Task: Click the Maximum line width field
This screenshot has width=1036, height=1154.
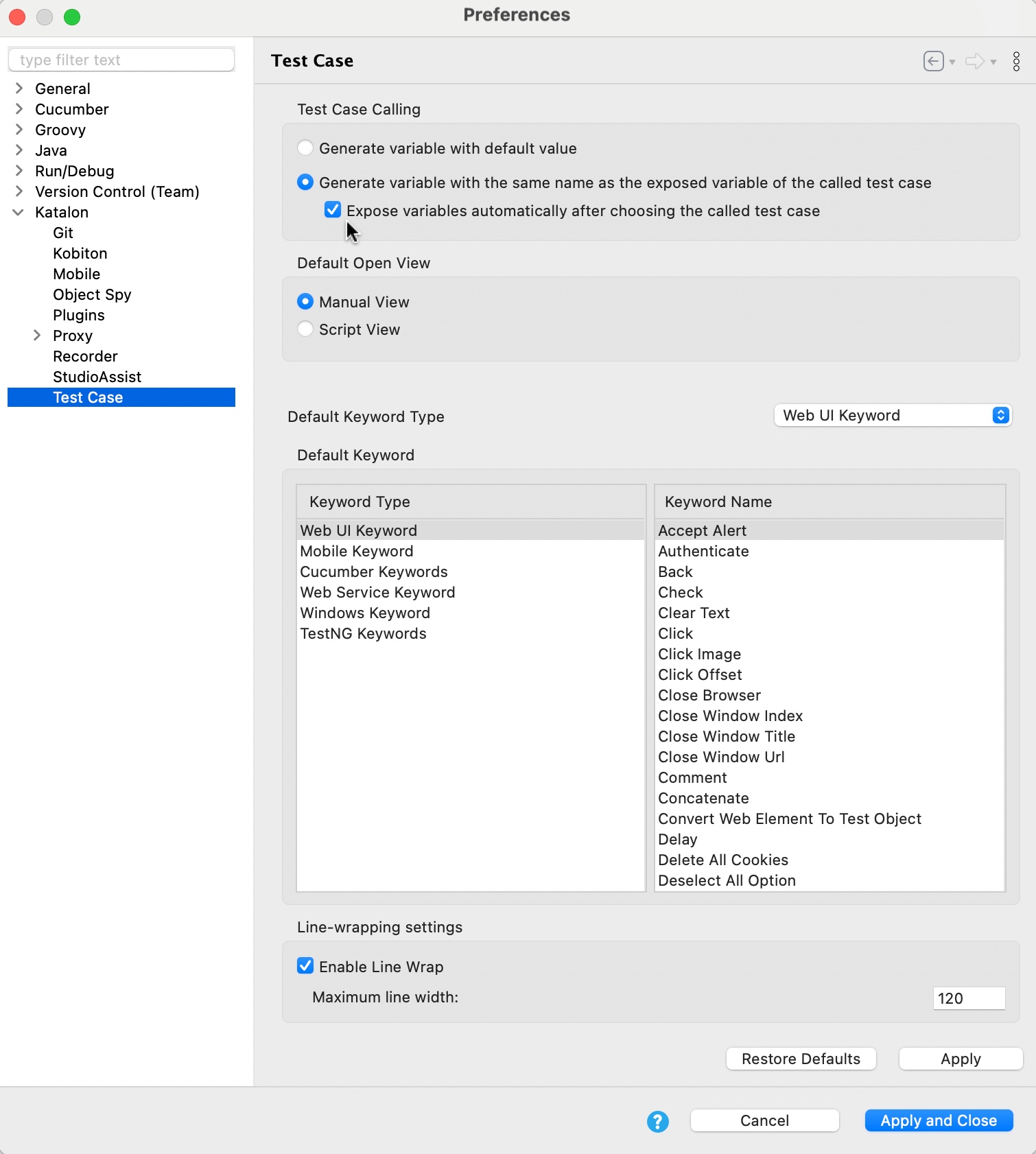Action: tap(968, 998)
